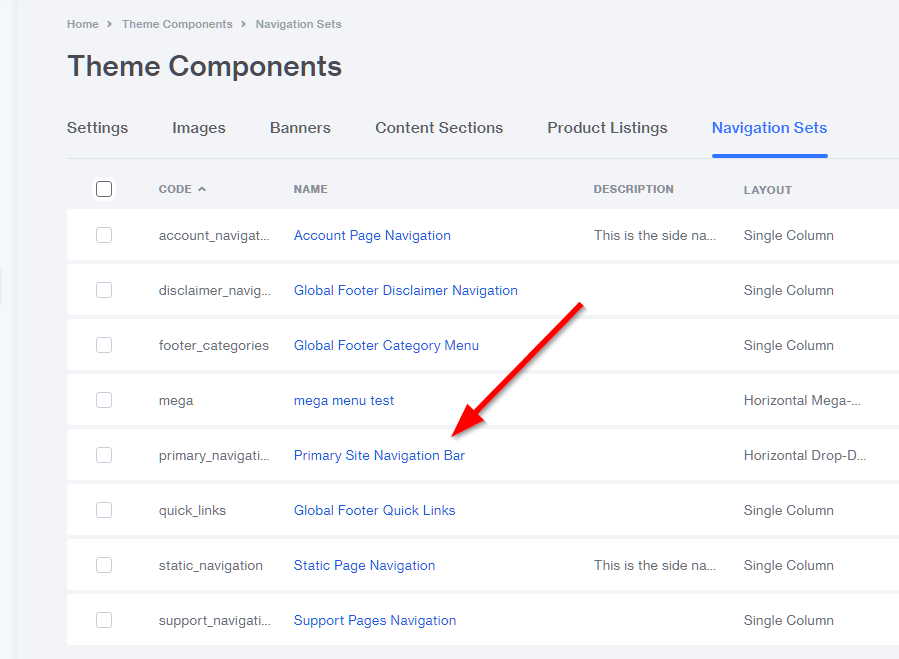Click the Home breadcrumb link
Viewport: 899px width, 659px height.
coord(82,24)
